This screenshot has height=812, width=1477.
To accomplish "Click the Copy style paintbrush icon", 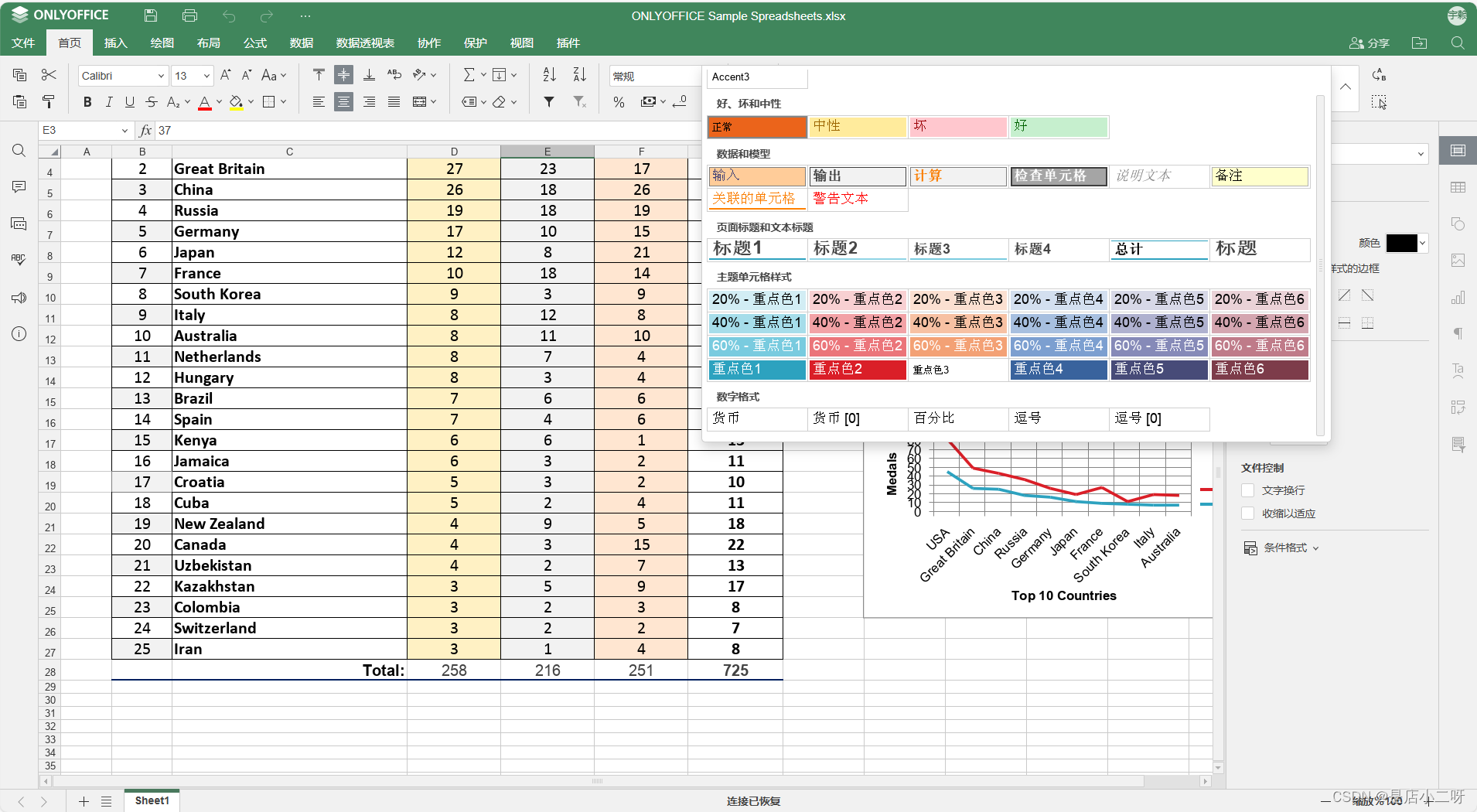I will [49, 101].
